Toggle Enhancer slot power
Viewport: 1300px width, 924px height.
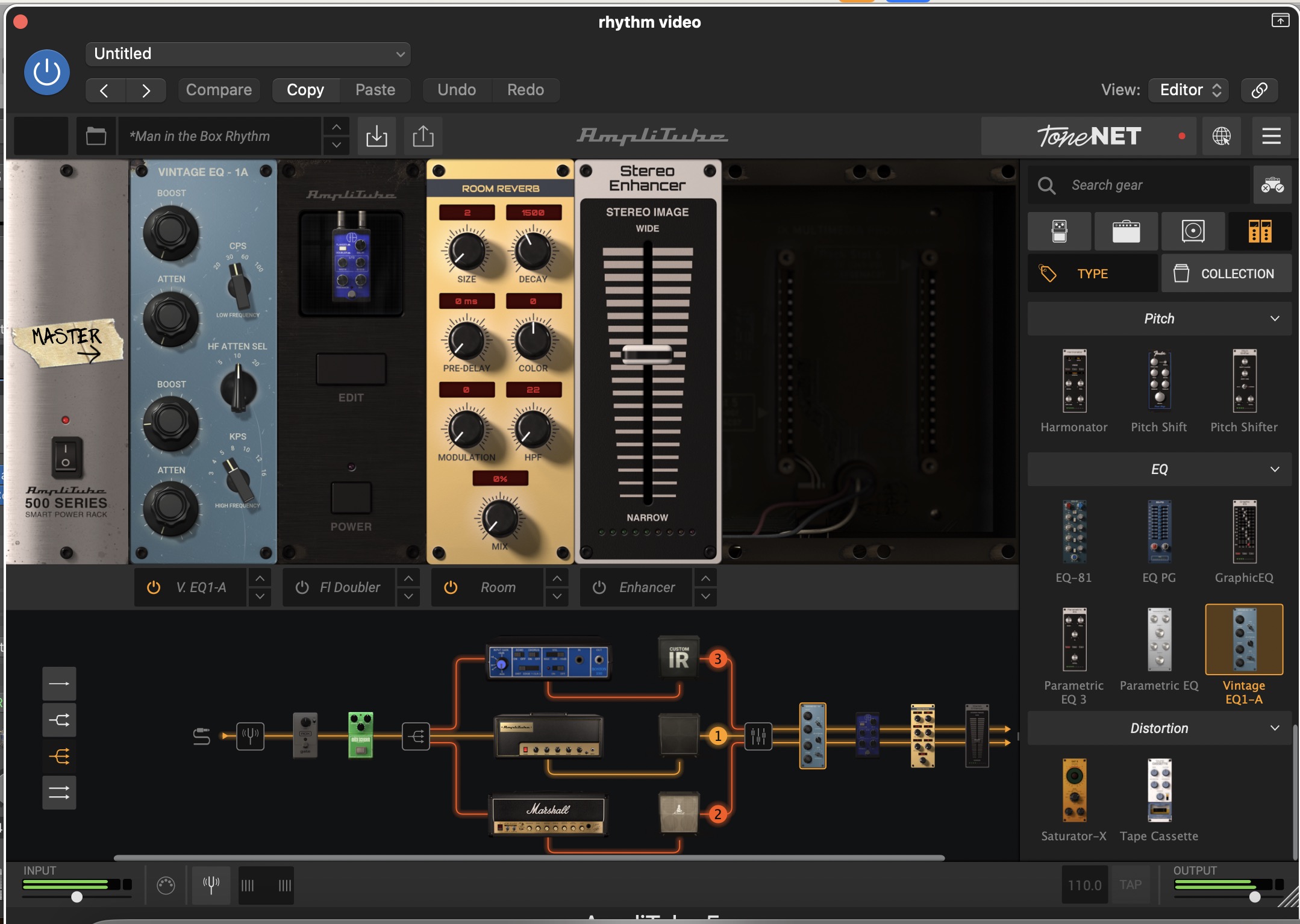(x=599, y=587)
